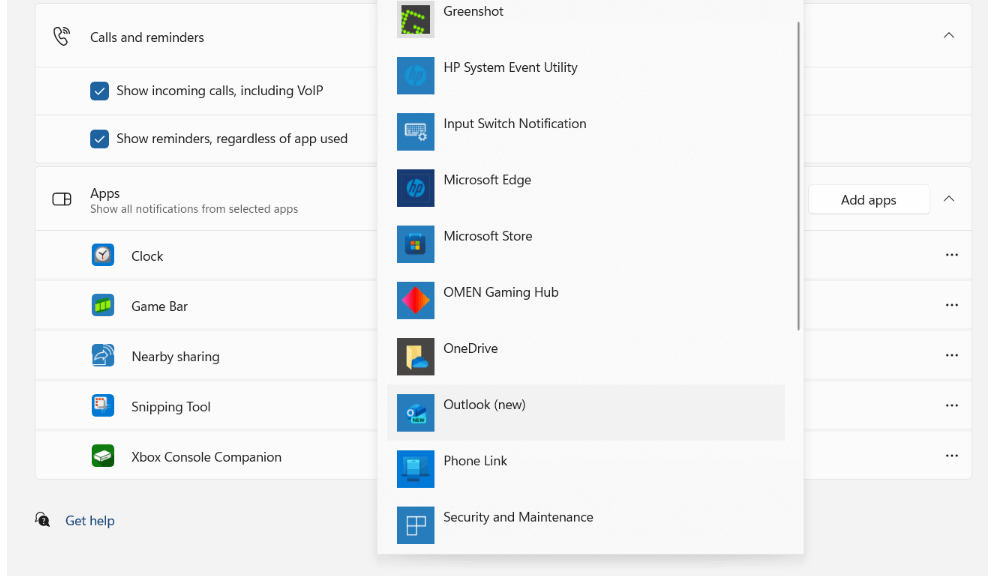Viewport: 988px width, 576px height.
Task: Open the Get help link
Action: (x=90, y=521)
